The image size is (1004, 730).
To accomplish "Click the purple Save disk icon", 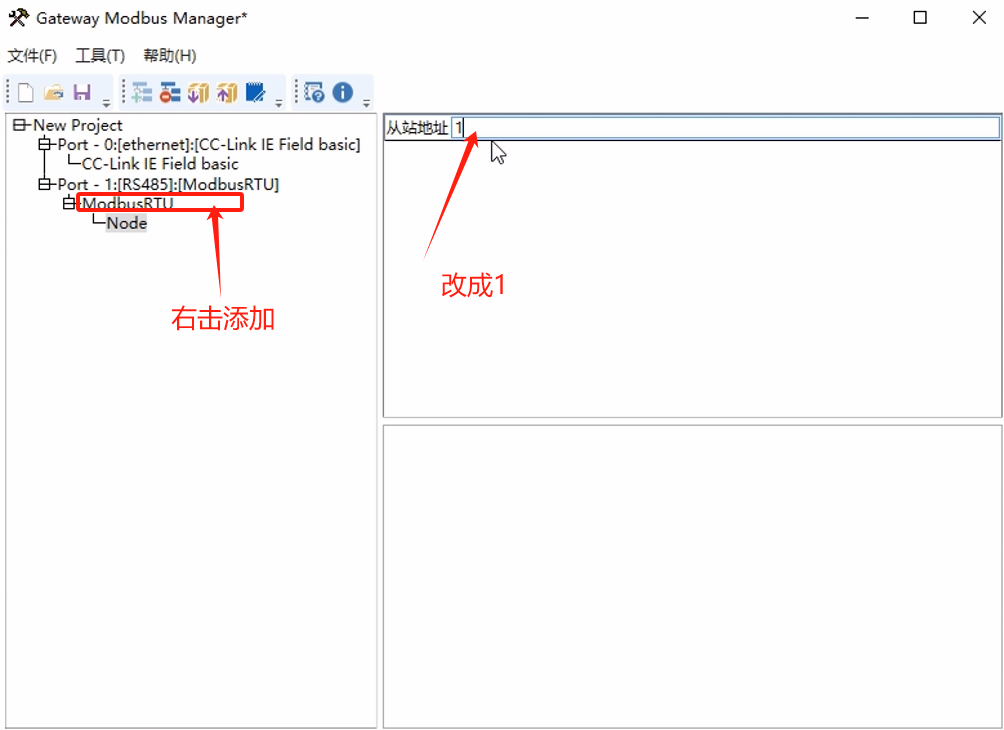I will (82, 93).
